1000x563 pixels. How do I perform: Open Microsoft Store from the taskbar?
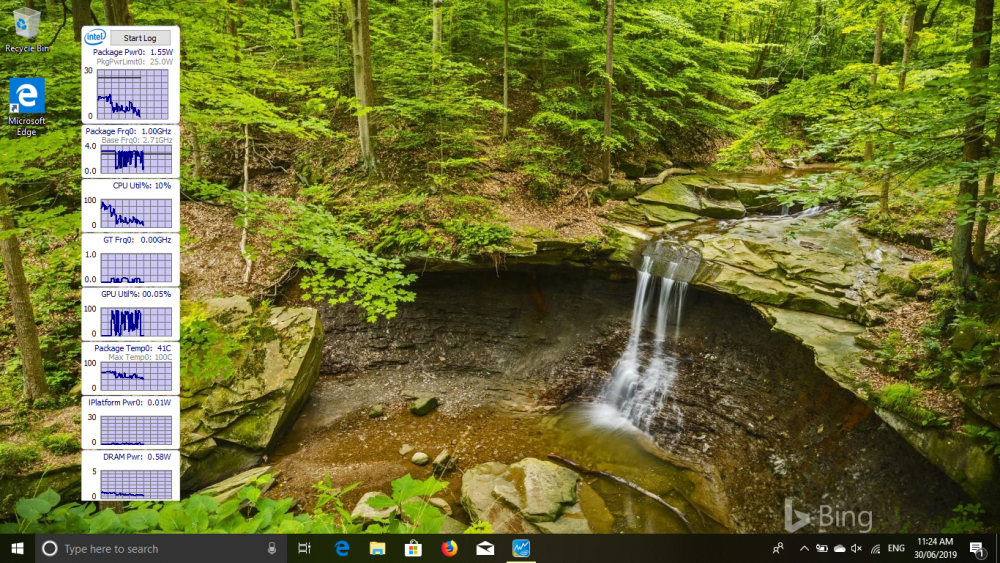coord(413,548)
